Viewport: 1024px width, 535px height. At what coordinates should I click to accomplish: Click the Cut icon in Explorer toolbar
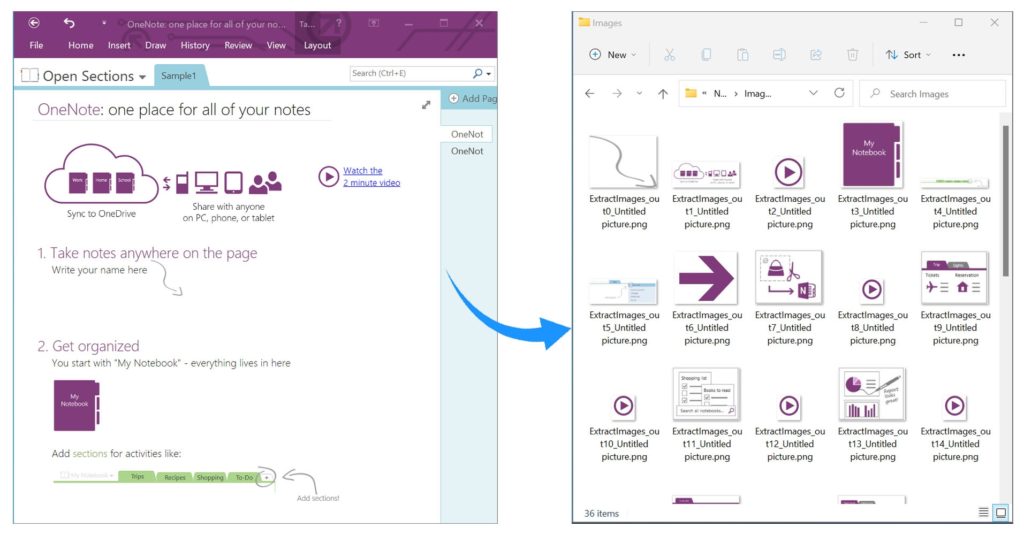point(670,55)
